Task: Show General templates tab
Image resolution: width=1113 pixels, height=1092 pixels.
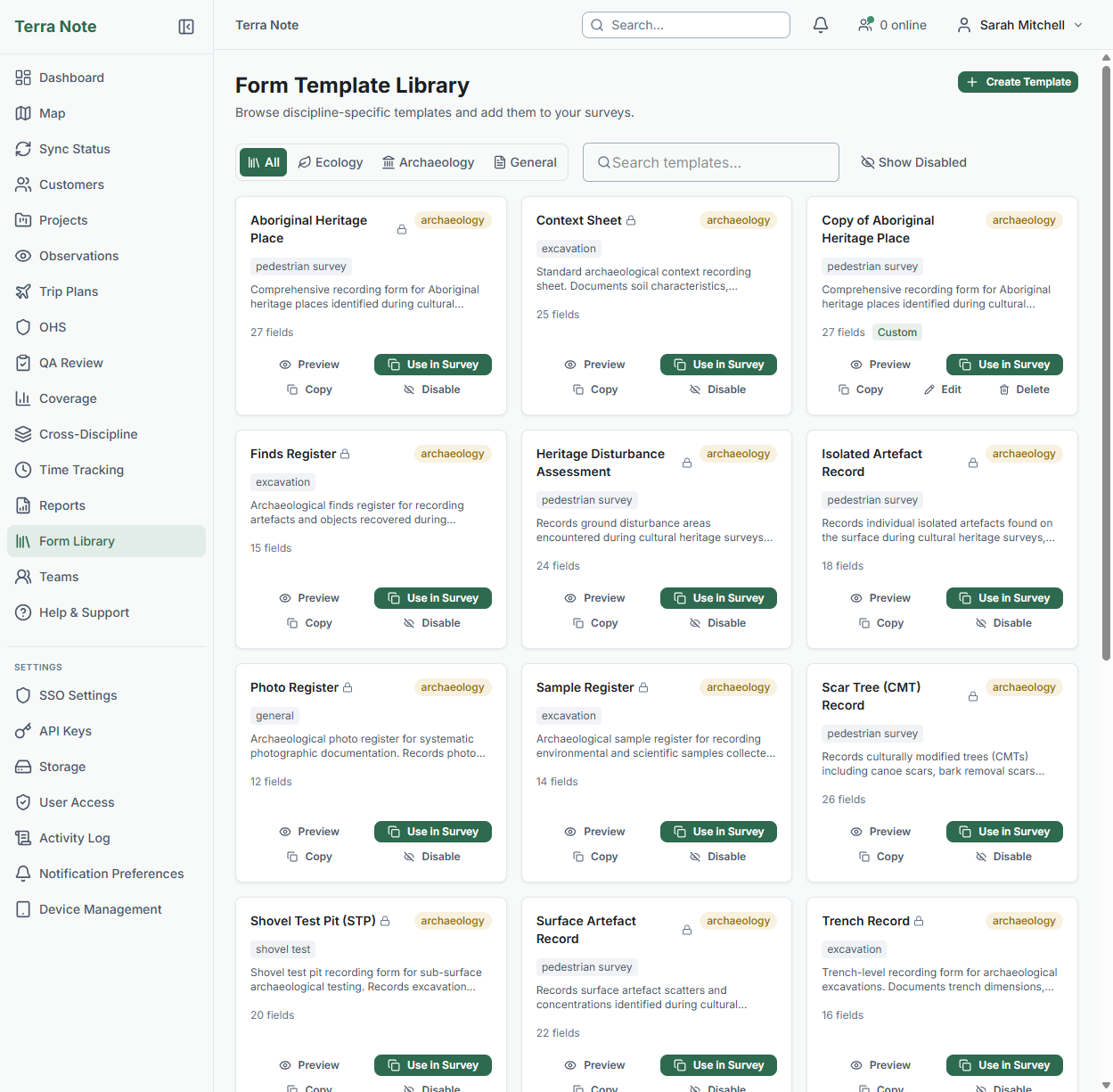Action: (x=525, y=162)
